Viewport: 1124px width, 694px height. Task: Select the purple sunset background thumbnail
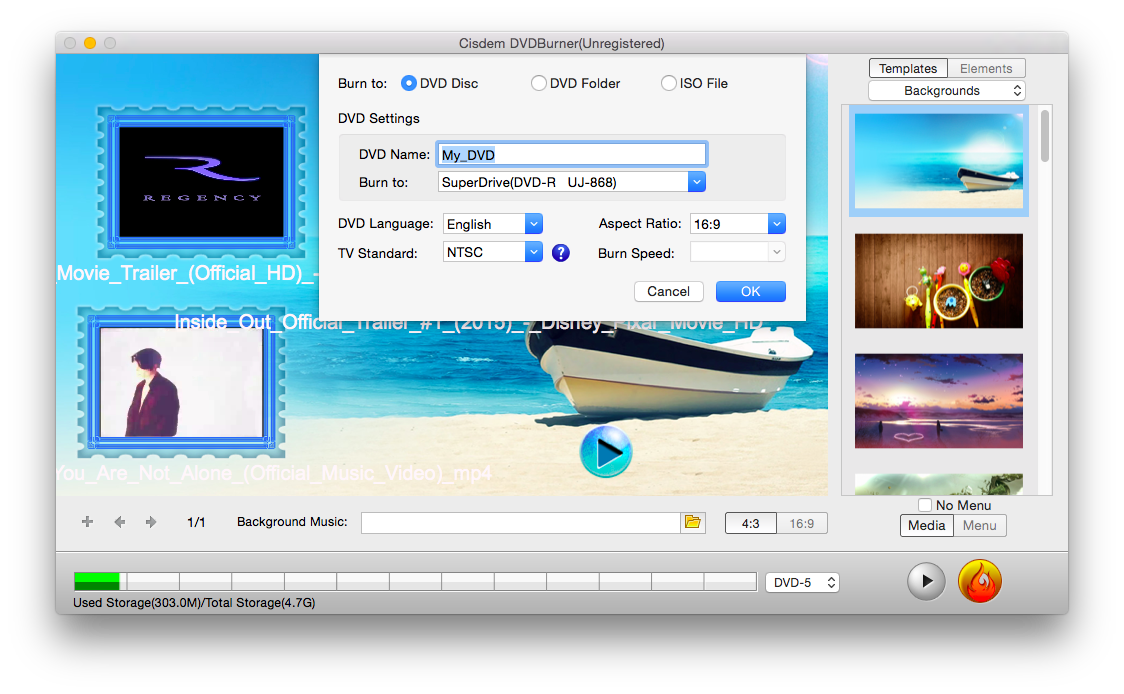click(x=939, y=401)
